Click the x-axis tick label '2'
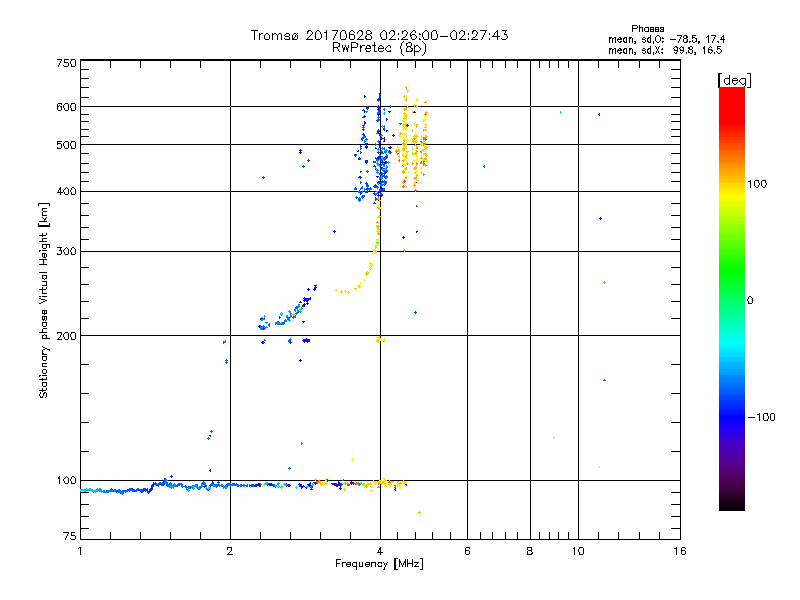This screenshot has width=800, height=600. point(230,551)
